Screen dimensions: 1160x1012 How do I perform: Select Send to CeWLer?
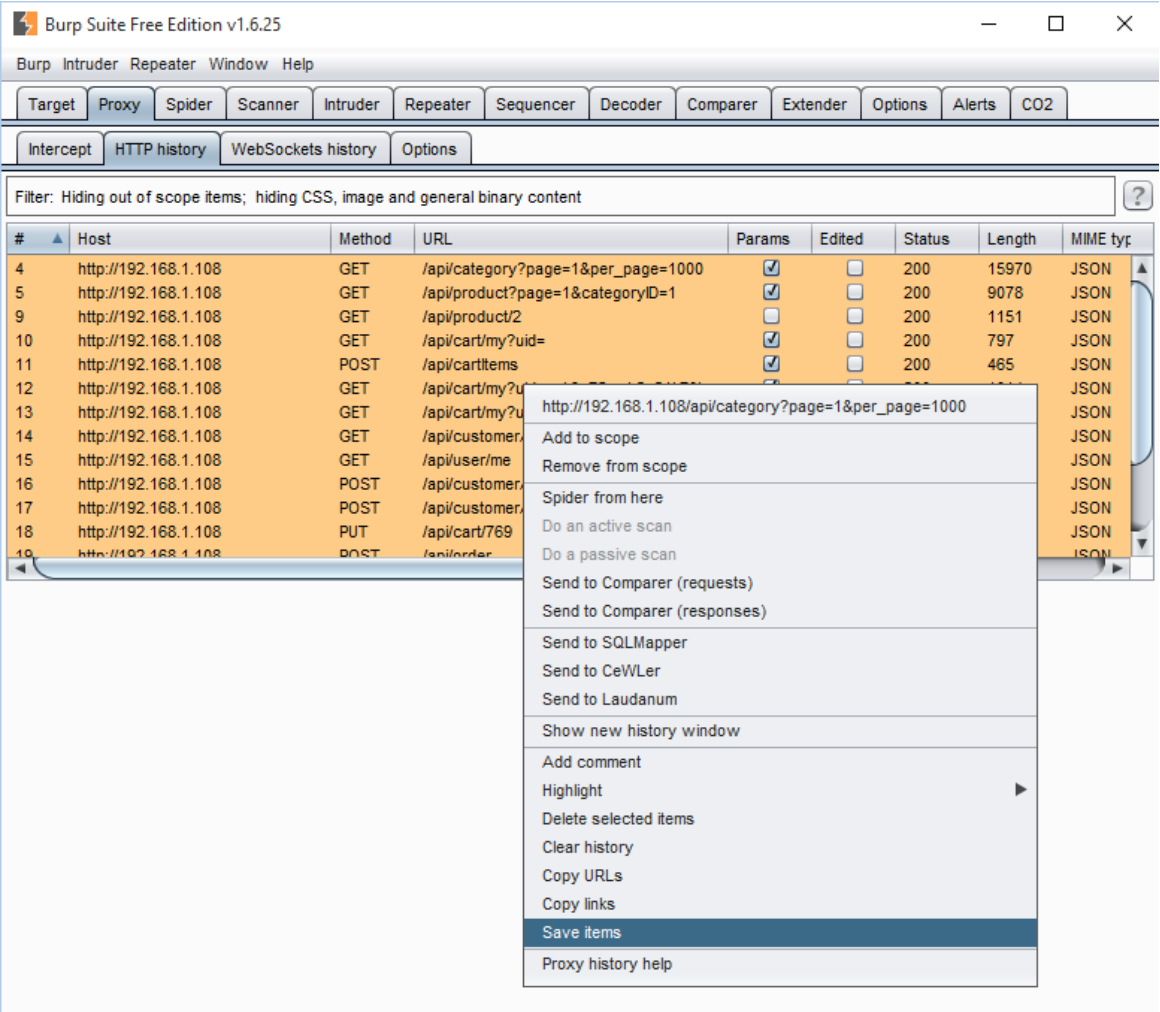(x=780, y=671)
